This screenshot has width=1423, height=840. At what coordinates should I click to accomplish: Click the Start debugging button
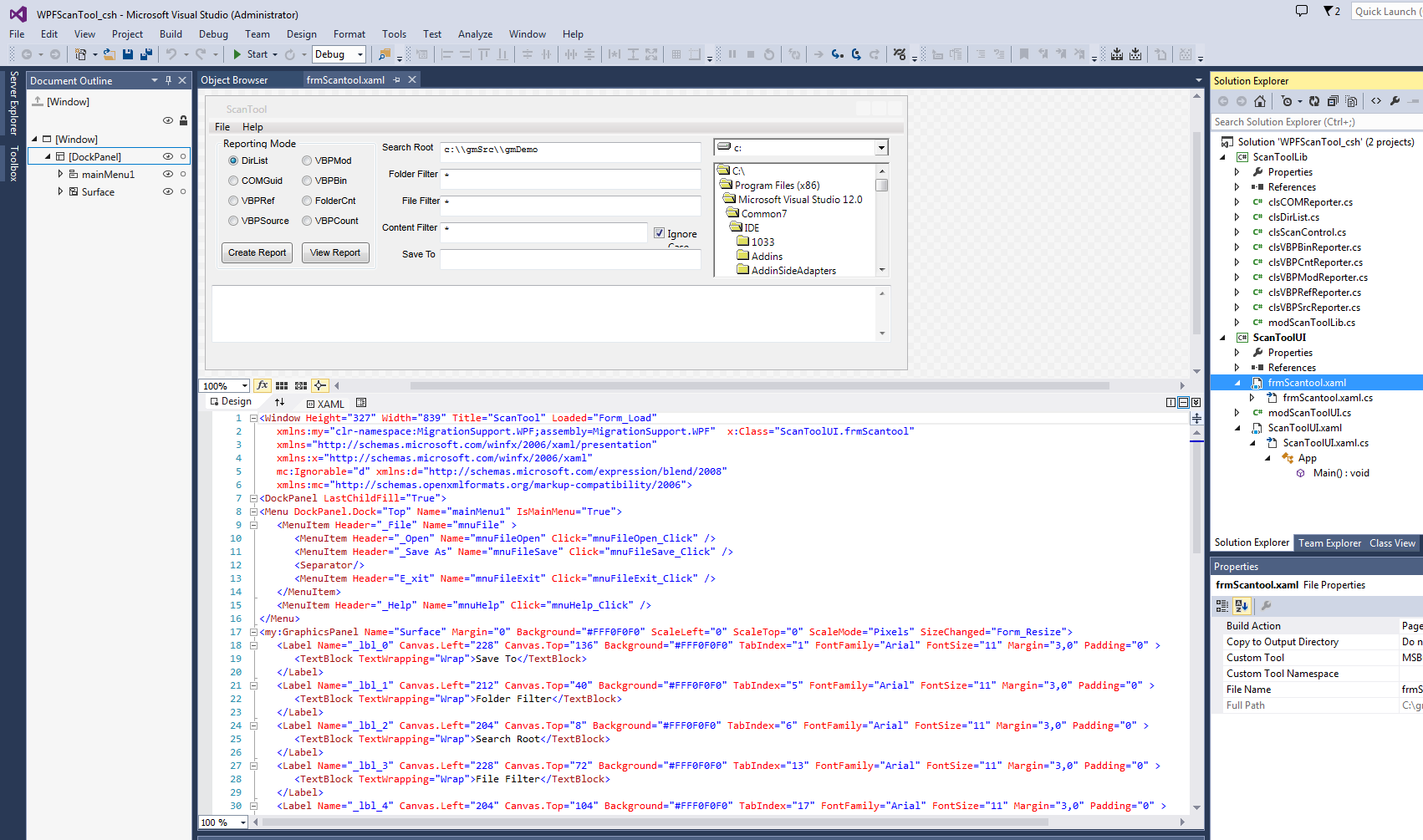250,54
